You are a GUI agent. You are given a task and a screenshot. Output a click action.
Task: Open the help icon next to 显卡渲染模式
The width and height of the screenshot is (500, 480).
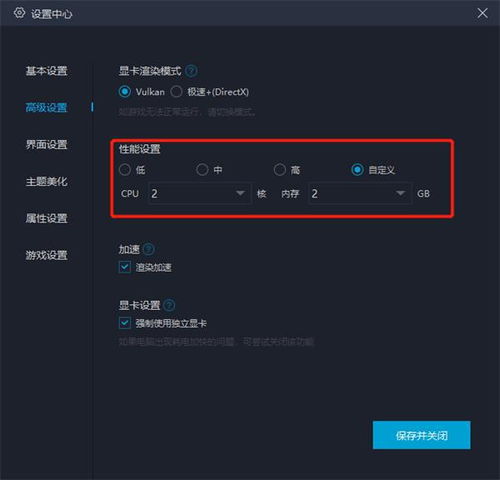191,71
